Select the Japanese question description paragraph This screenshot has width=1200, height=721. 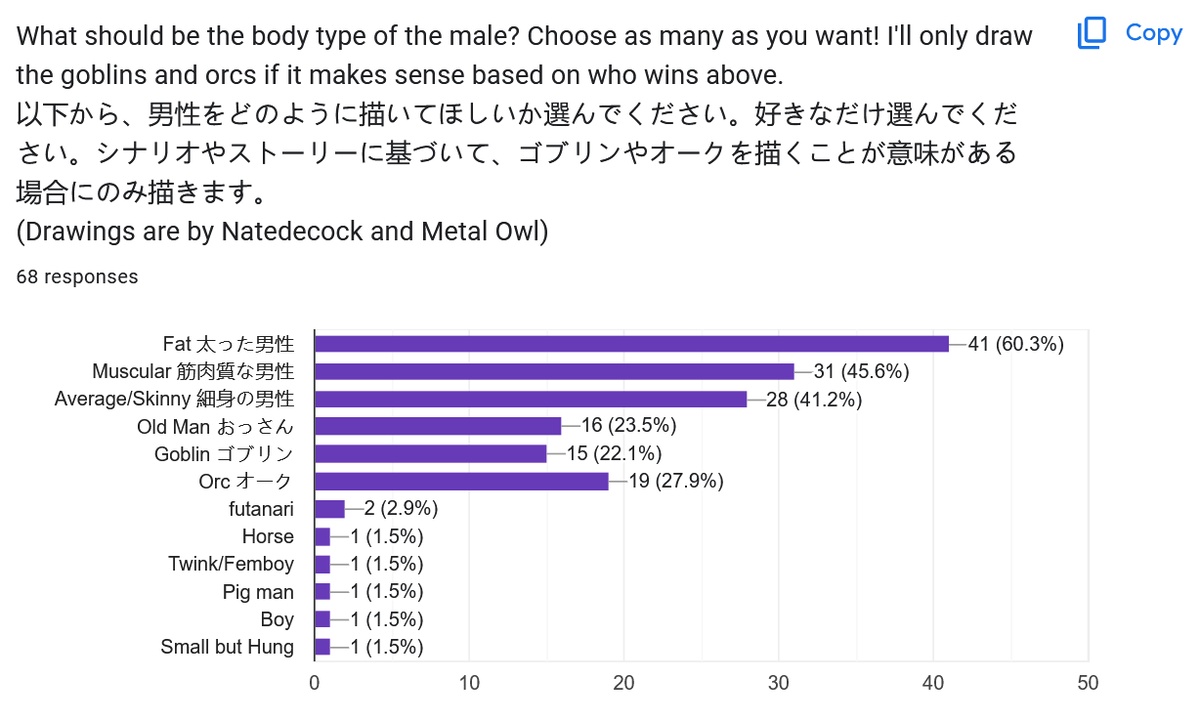tap(516, 150)
